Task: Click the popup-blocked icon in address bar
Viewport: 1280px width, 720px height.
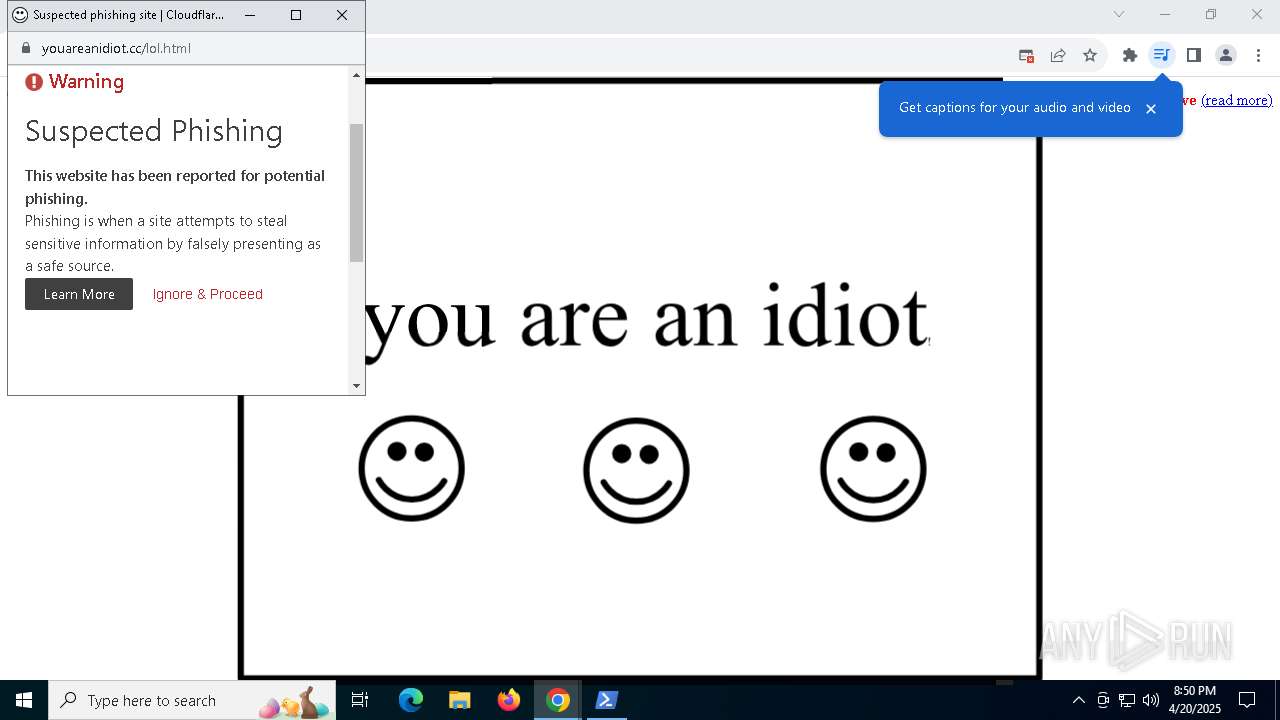Action: point(1026,55)
